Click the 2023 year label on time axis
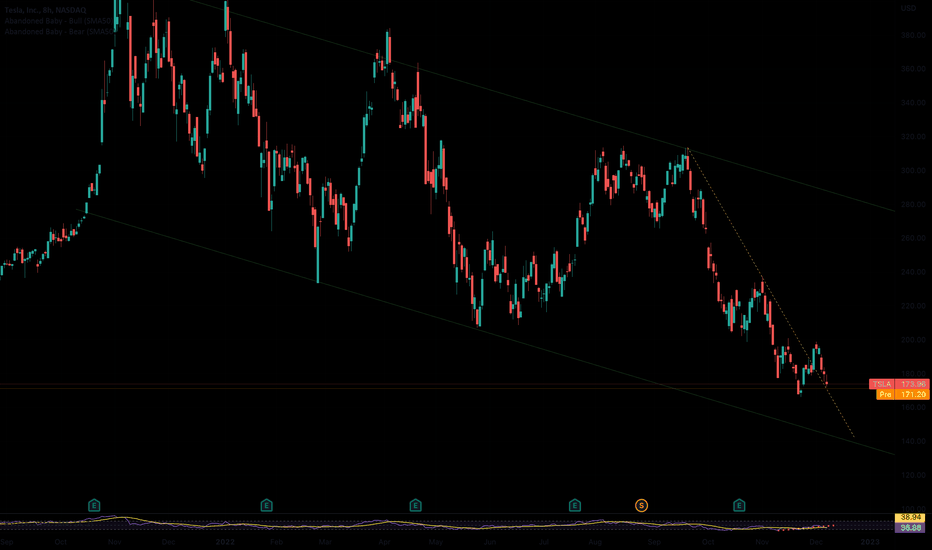Image resolution: width=932 pixels, height=550 pixels. 870,542
